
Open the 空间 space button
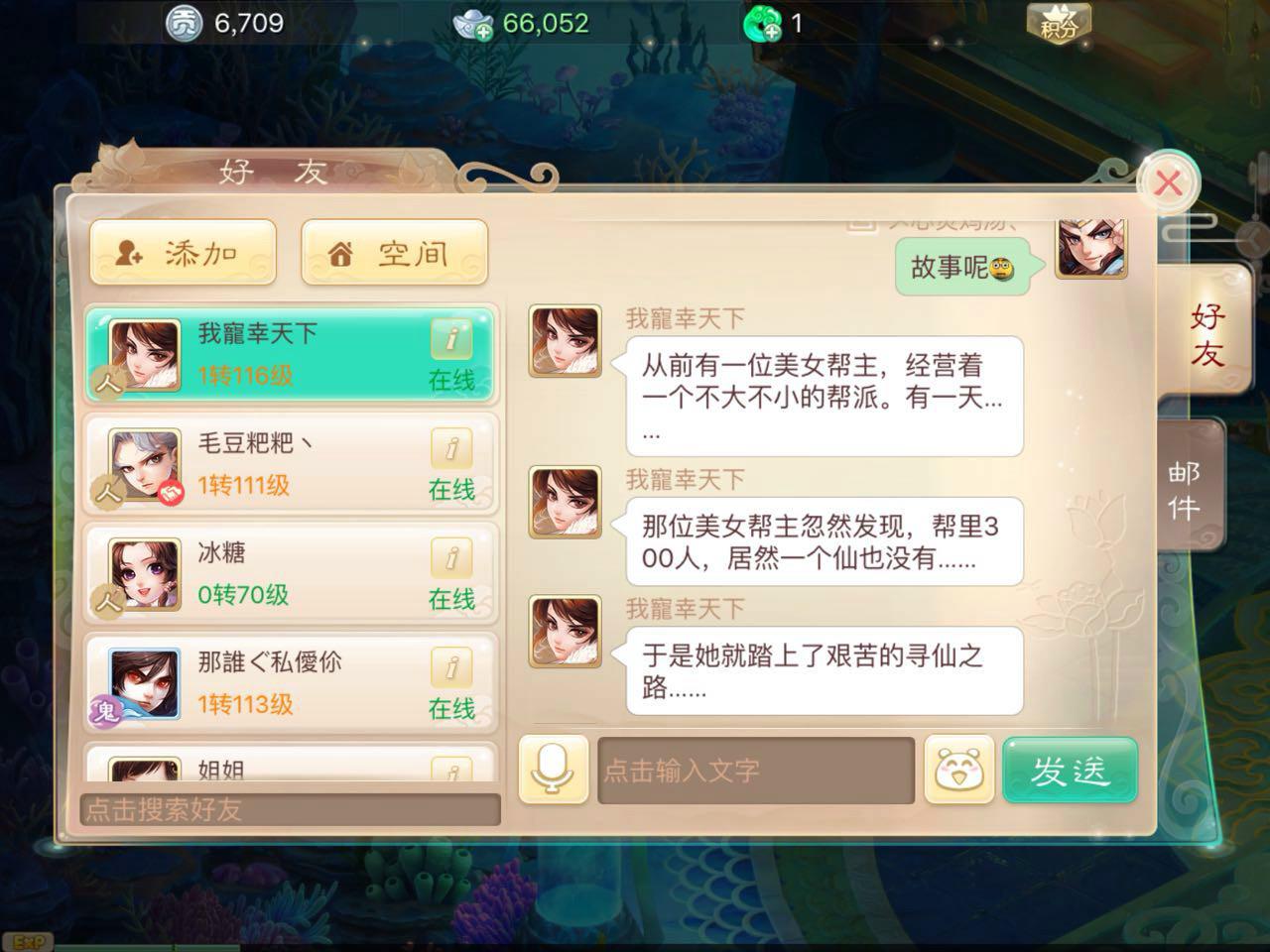tap(395, 253)
